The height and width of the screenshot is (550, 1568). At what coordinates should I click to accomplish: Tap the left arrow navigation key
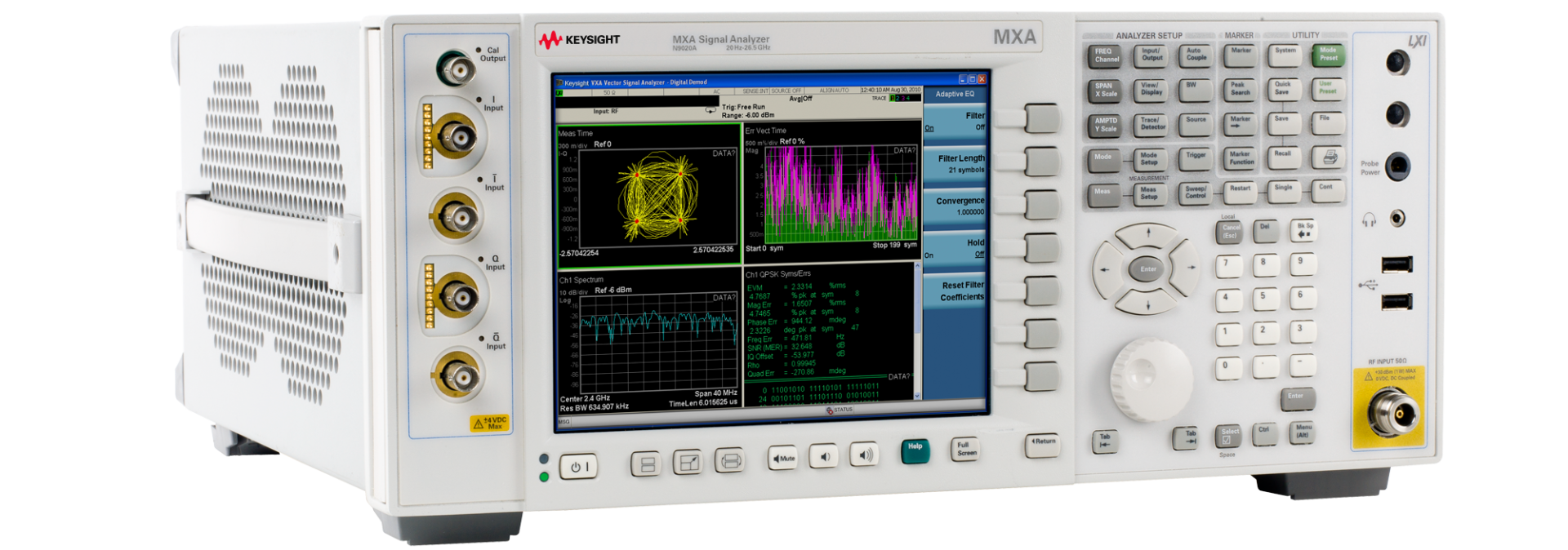1106,268
